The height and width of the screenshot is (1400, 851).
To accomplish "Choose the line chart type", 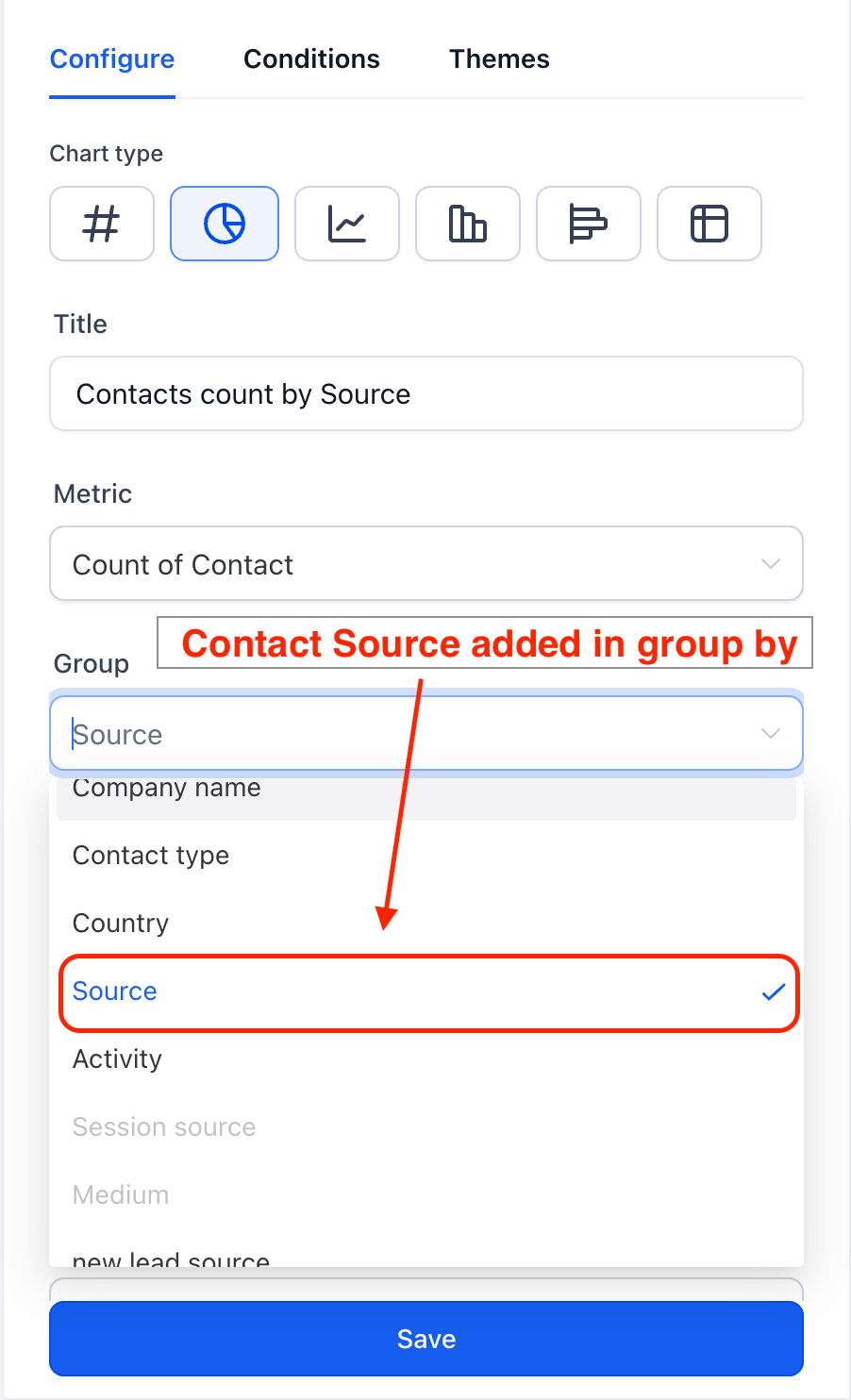I will pyautogui.click(x=347, y=224).
